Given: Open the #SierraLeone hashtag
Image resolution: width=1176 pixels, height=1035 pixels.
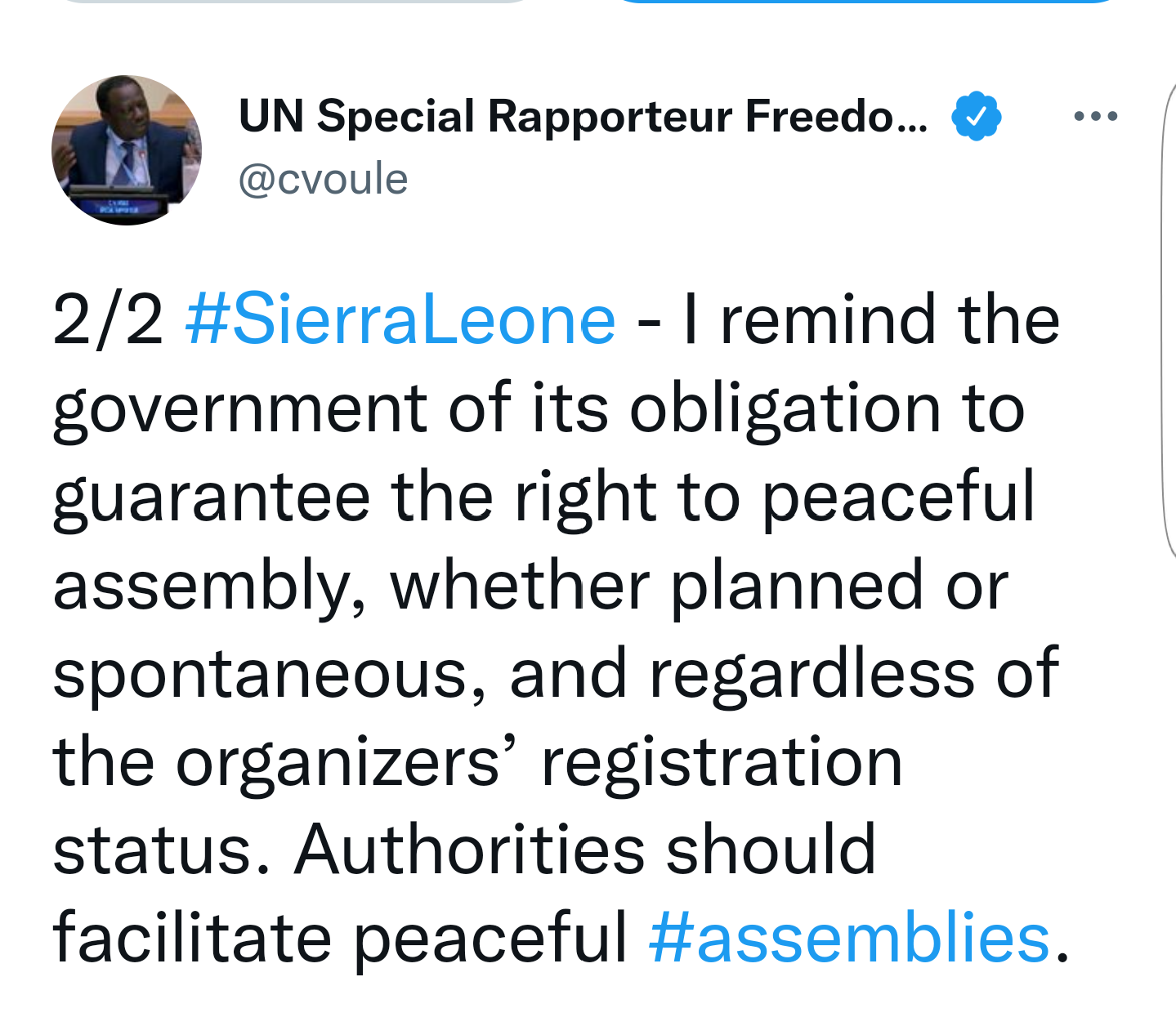Looking at the screenshot, I should coord(400,320).
